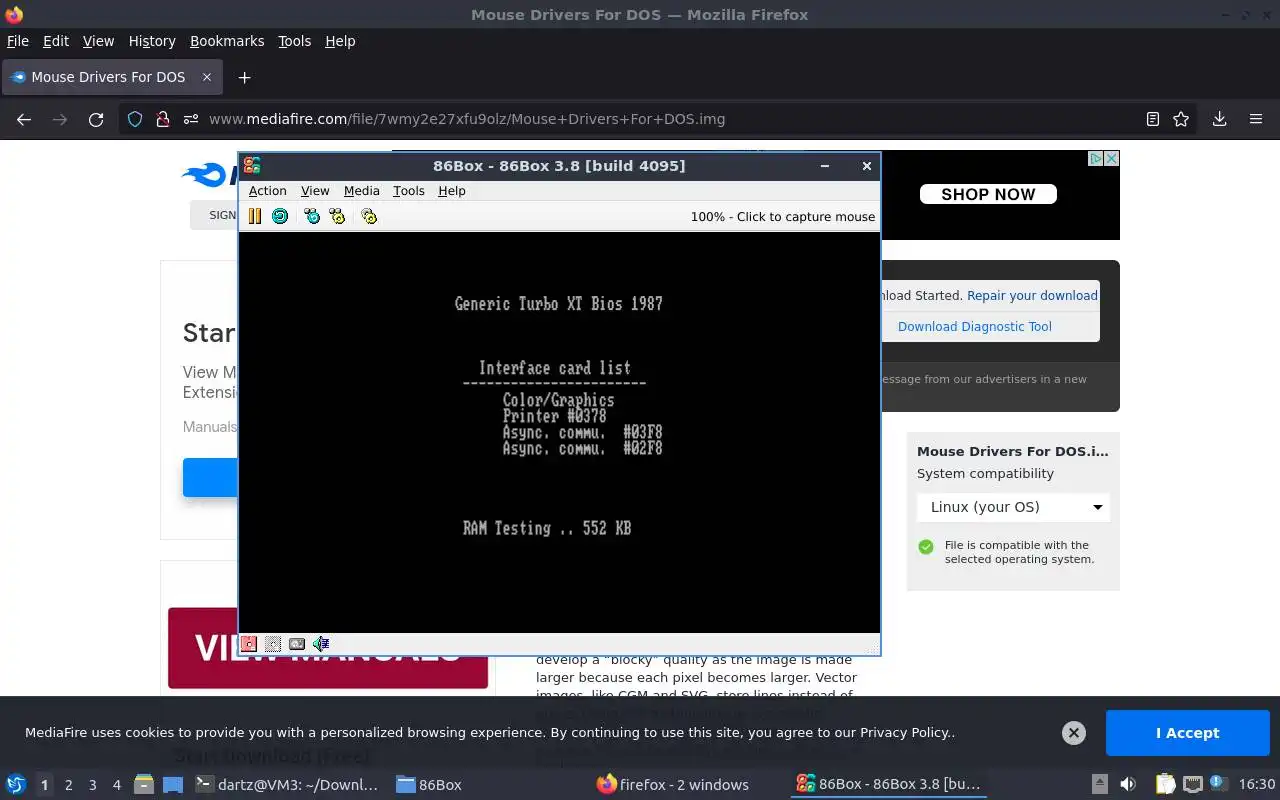Switch to the dartz@VM3 terminal taskbar window
The height and width of the screenshot is (800, 1280).
(288, 785)
